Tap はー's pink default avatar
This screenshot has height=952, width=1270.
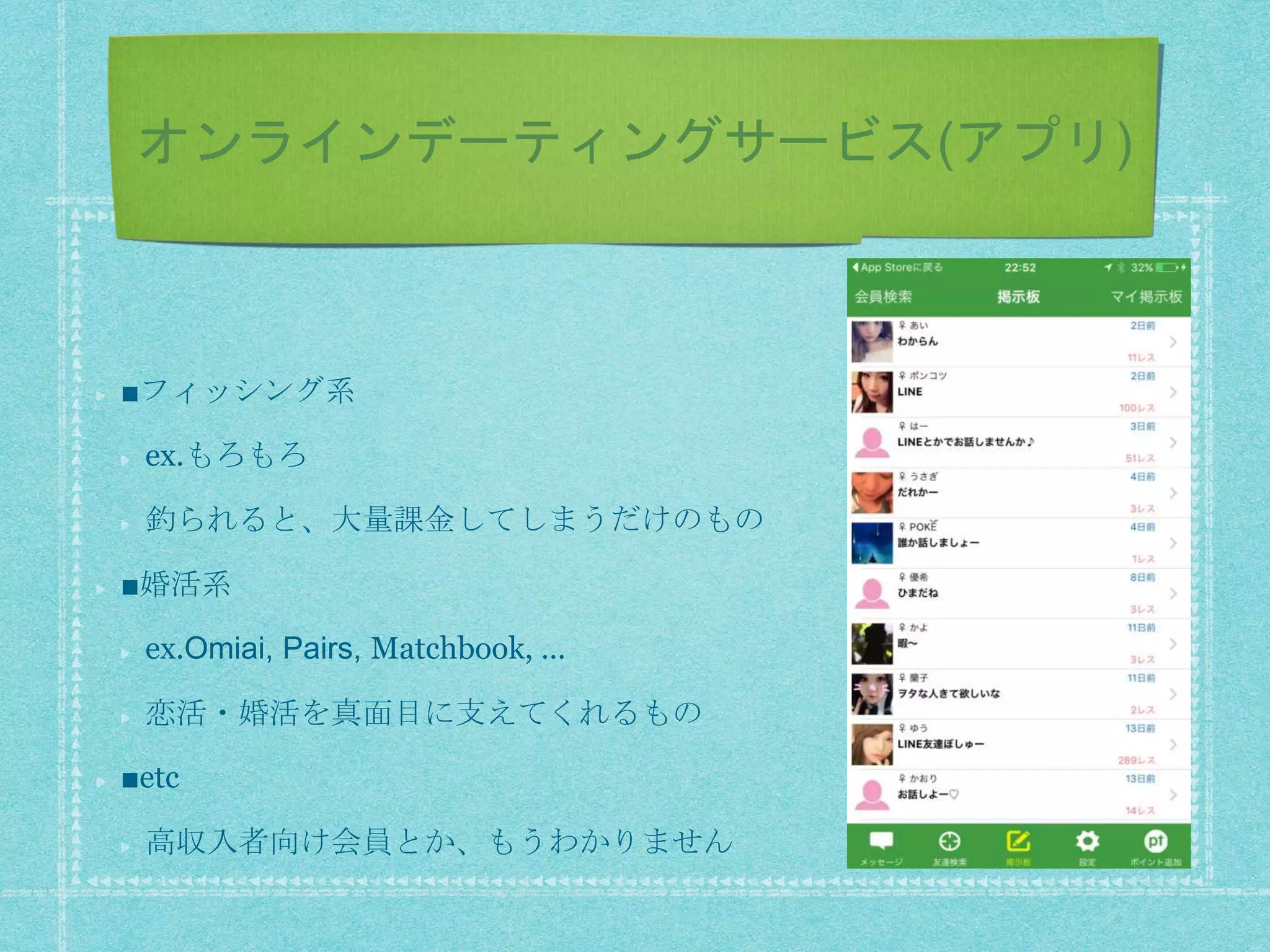[x=872, y=443]
